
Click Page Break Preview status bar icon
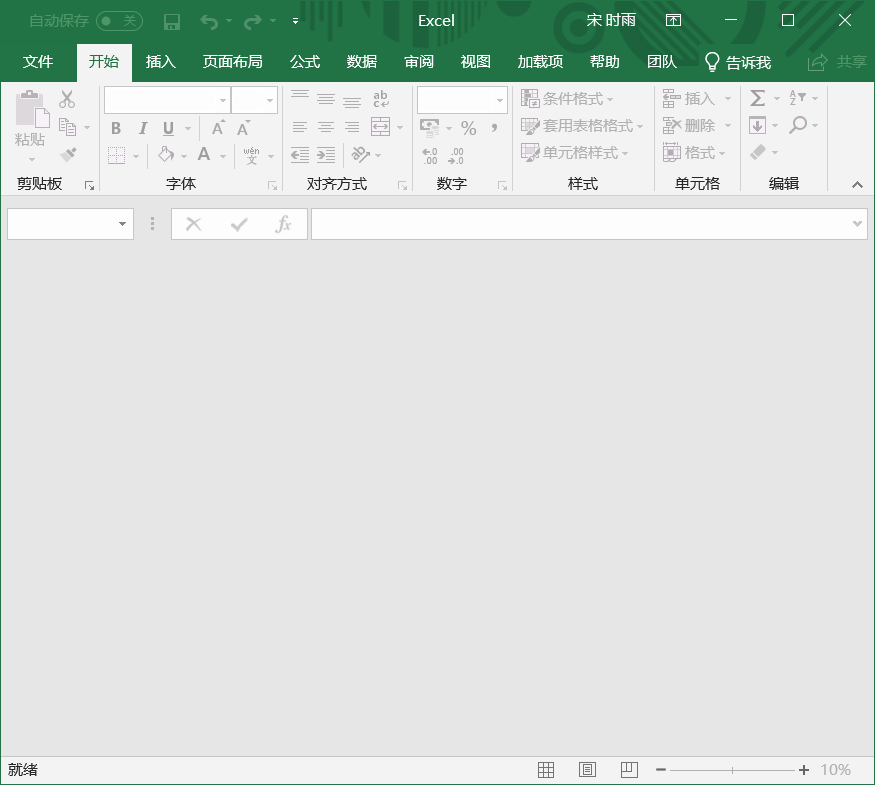[x=629, y=770]
